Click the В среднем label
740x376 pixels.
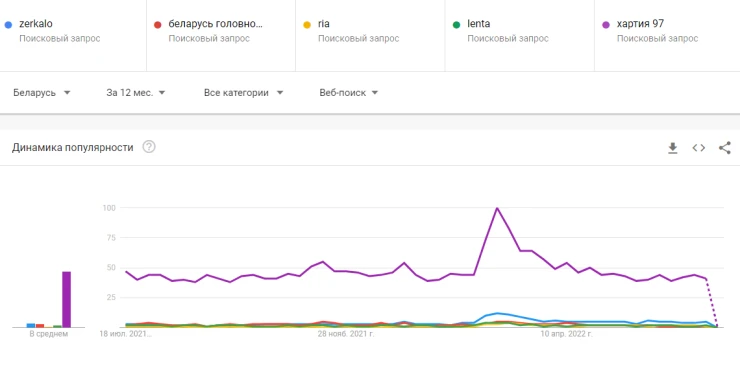coord(49,334)
